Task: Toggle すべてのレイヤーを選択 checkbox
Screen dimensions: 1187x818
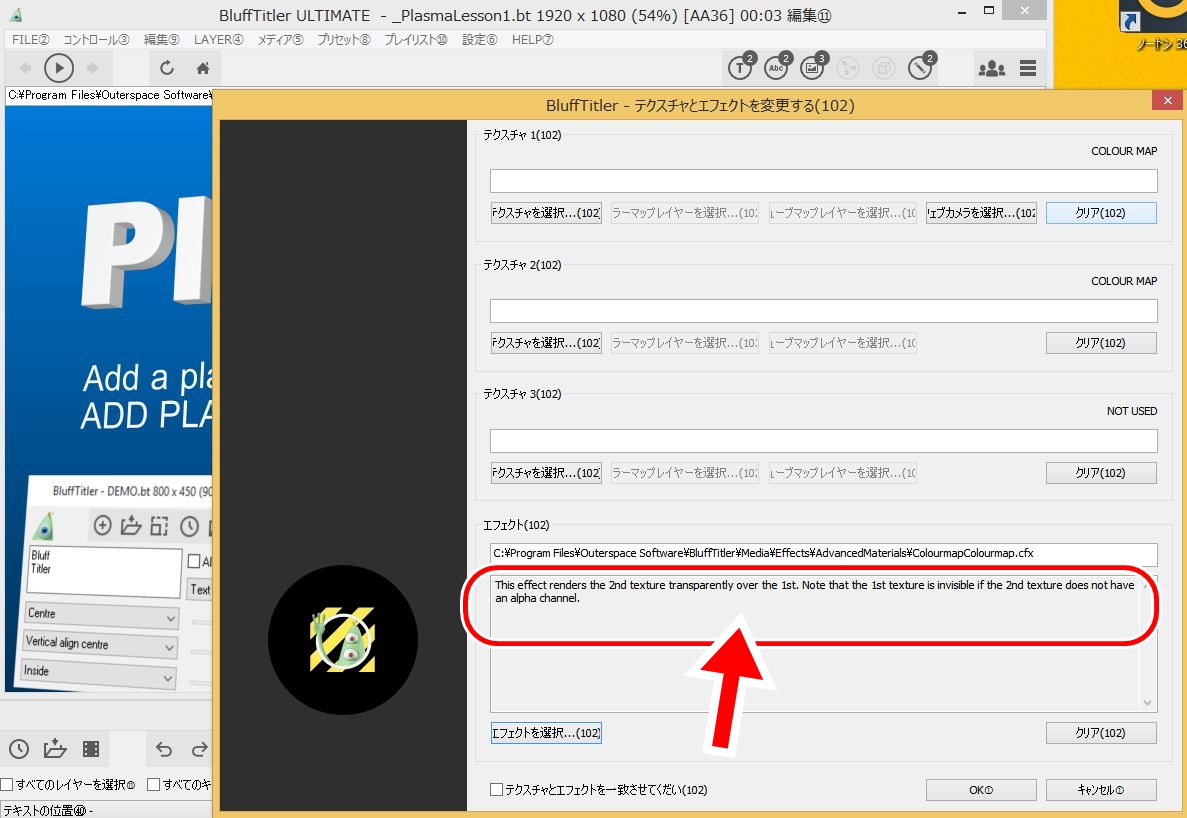Action: click(7, 785)
